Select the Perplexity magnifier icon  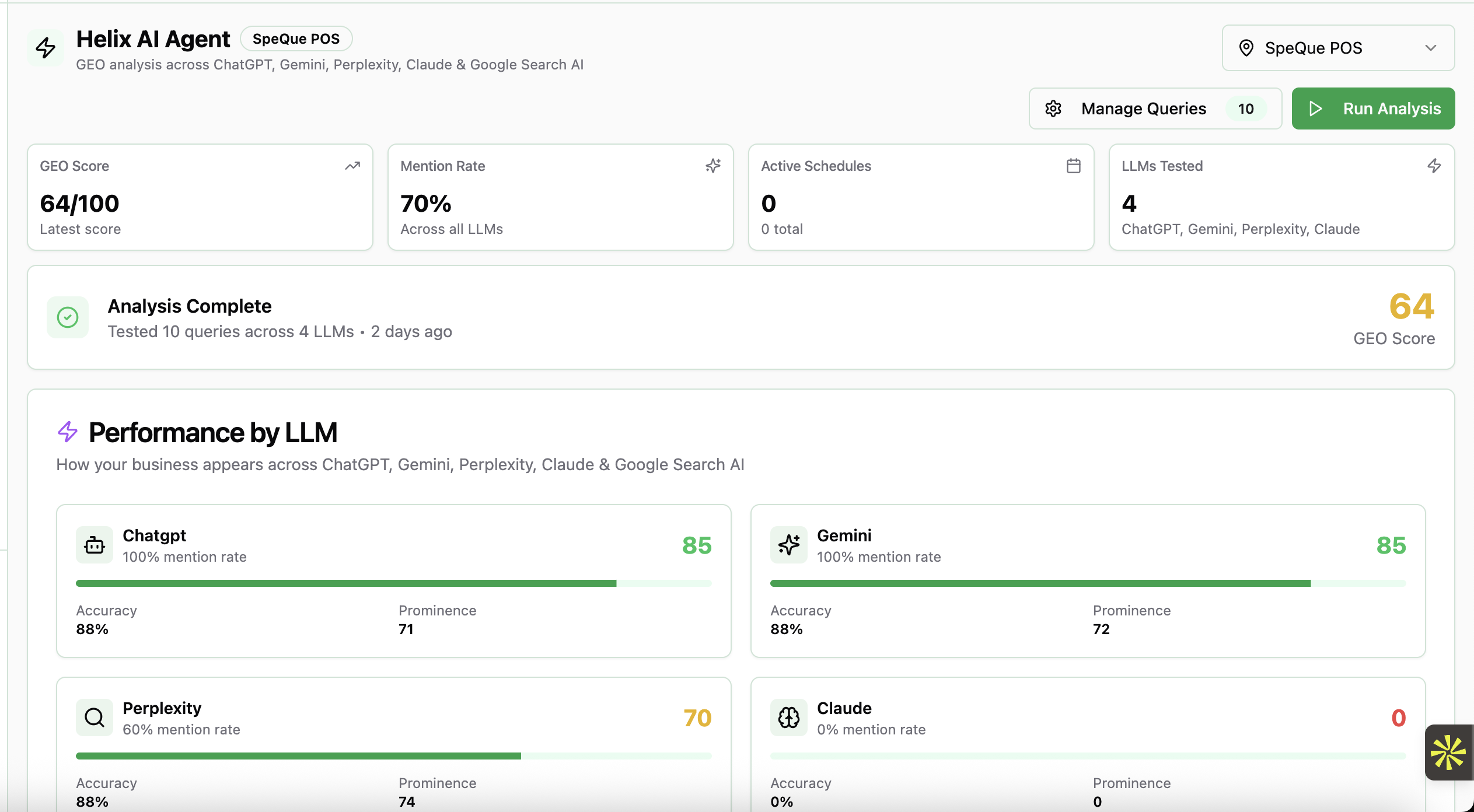coord(94,717)
